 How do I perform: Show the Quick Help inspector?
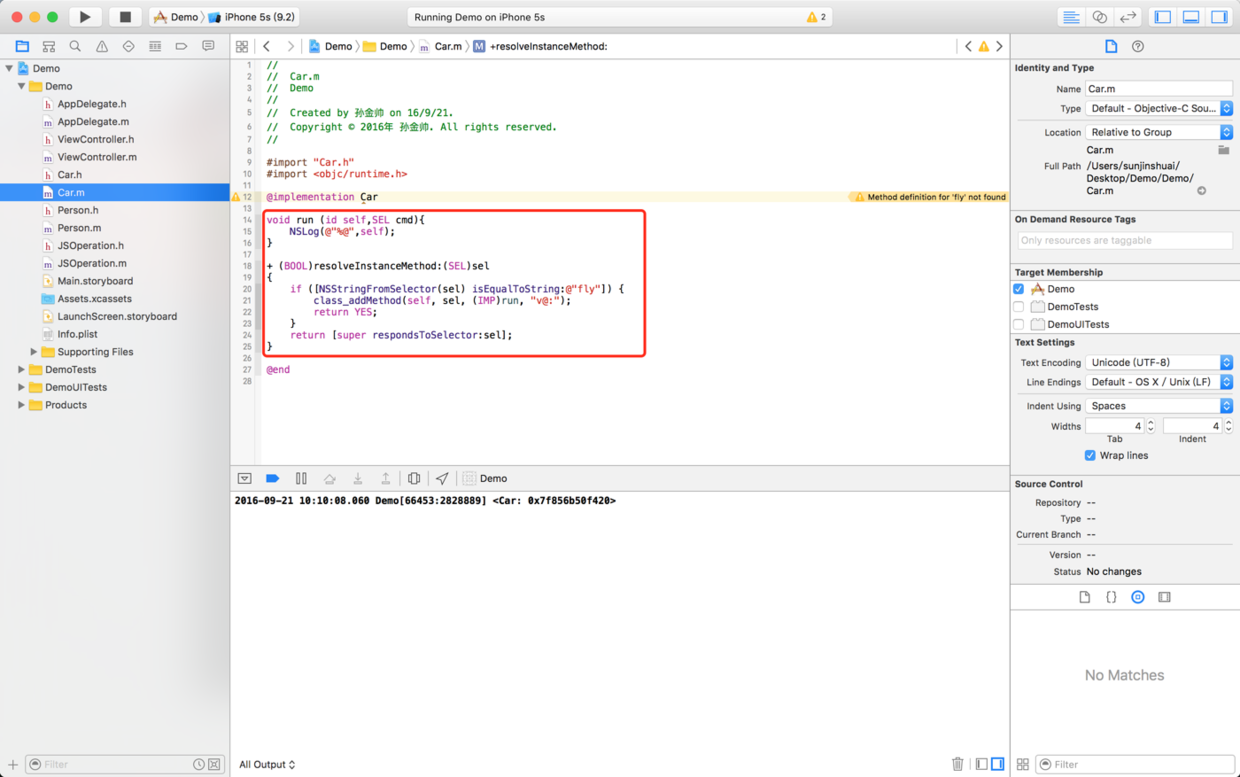pyautogui.click(x=1138, y=46)
